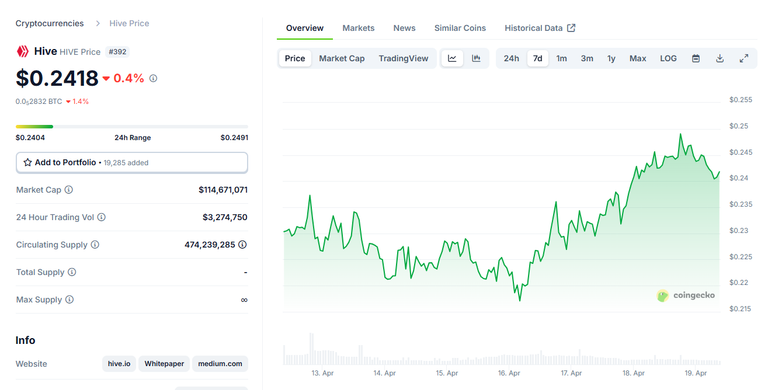Click the 24h Range price bar
The width and height of the screenshot is (768, 390).
tap(132, 127)
